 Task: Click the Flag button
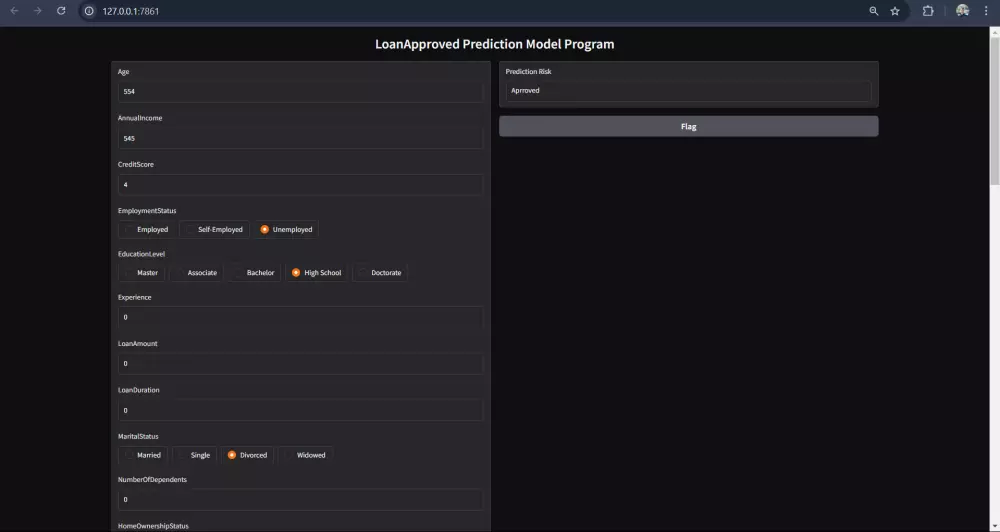point(689,126)
